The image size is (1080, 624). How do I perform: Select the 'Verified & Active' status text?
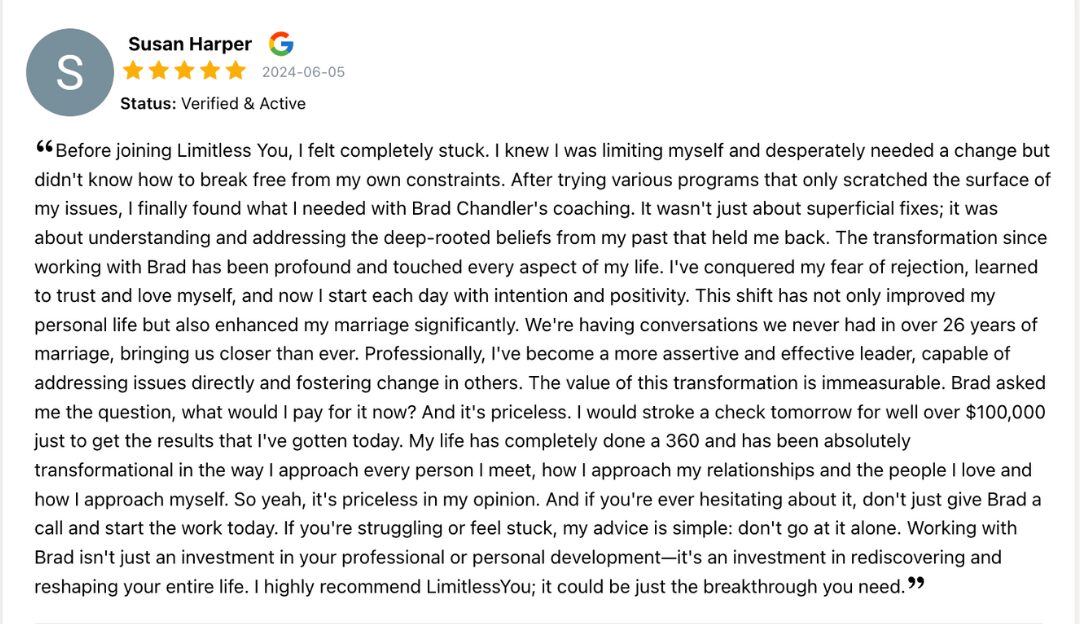point(243,103)
